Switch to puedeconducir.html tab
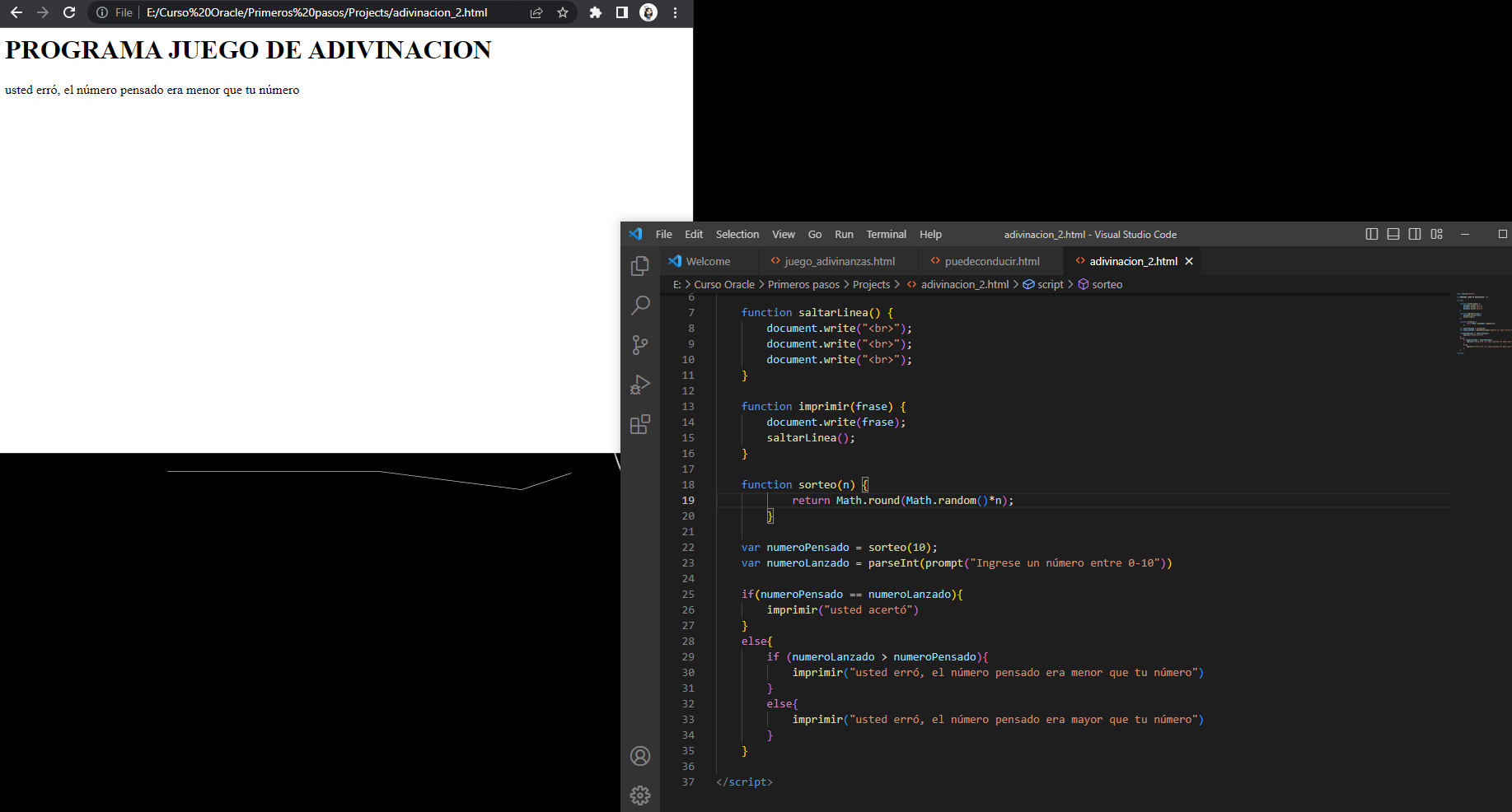1512x812 pixels. [991, 261]
